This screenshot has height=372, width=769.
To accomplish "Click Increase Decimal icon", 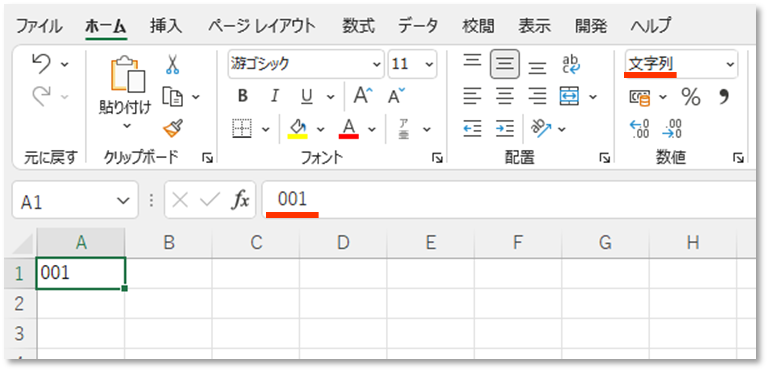I will point(640,129).
